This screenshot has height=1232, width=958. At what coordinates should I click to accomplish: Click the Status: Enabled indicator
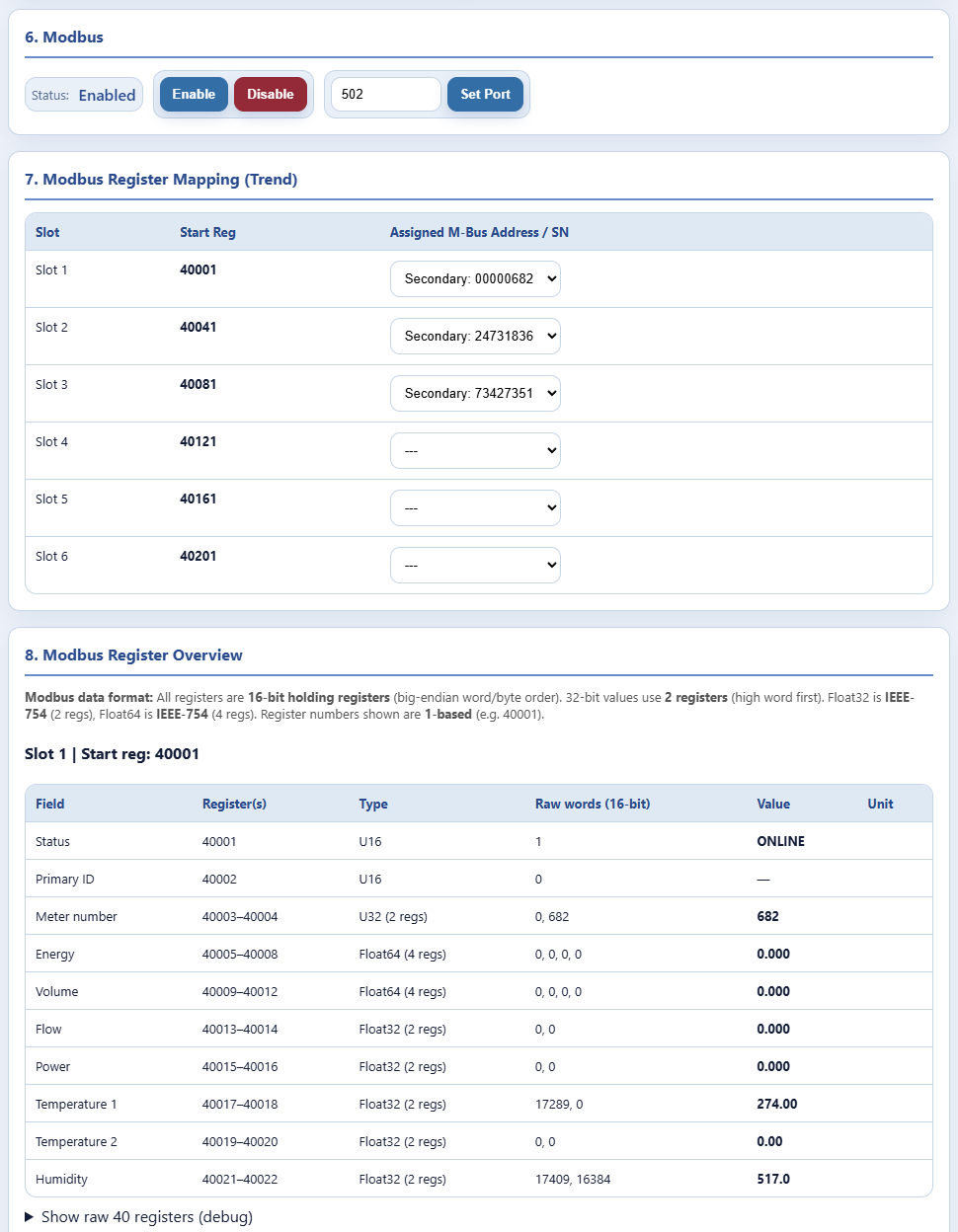tap(84, 95)
